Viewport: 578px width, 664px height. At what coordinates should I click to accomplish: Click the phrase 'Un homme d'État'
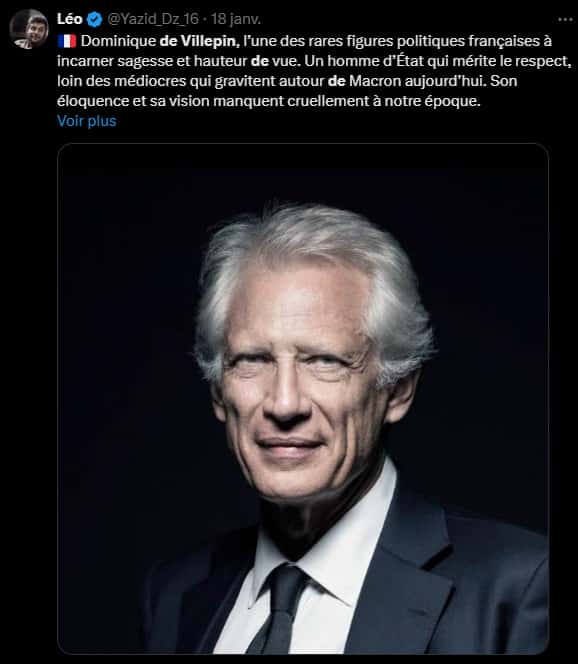(x=364, y=61)
